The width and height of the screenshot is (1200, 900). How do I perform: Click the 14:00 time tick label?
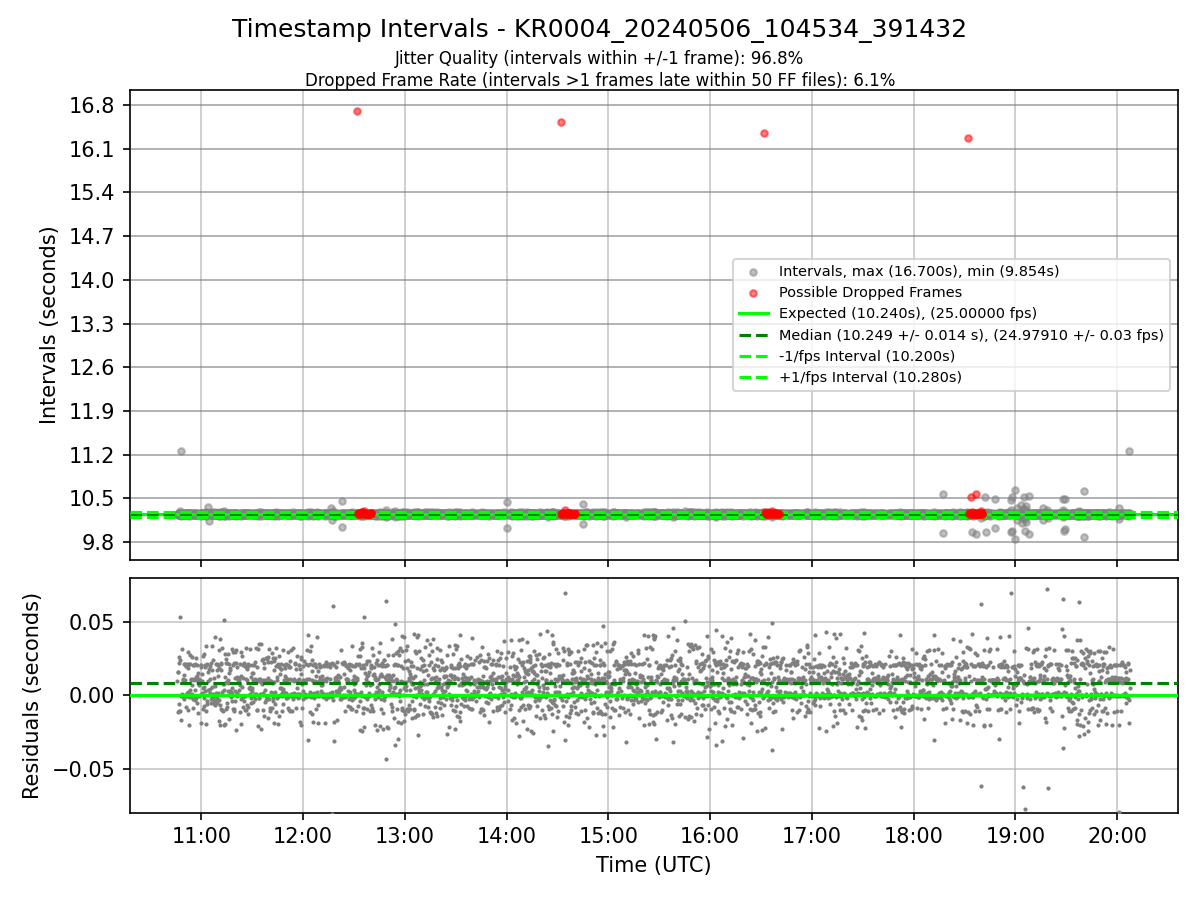(x=507, y=835)
